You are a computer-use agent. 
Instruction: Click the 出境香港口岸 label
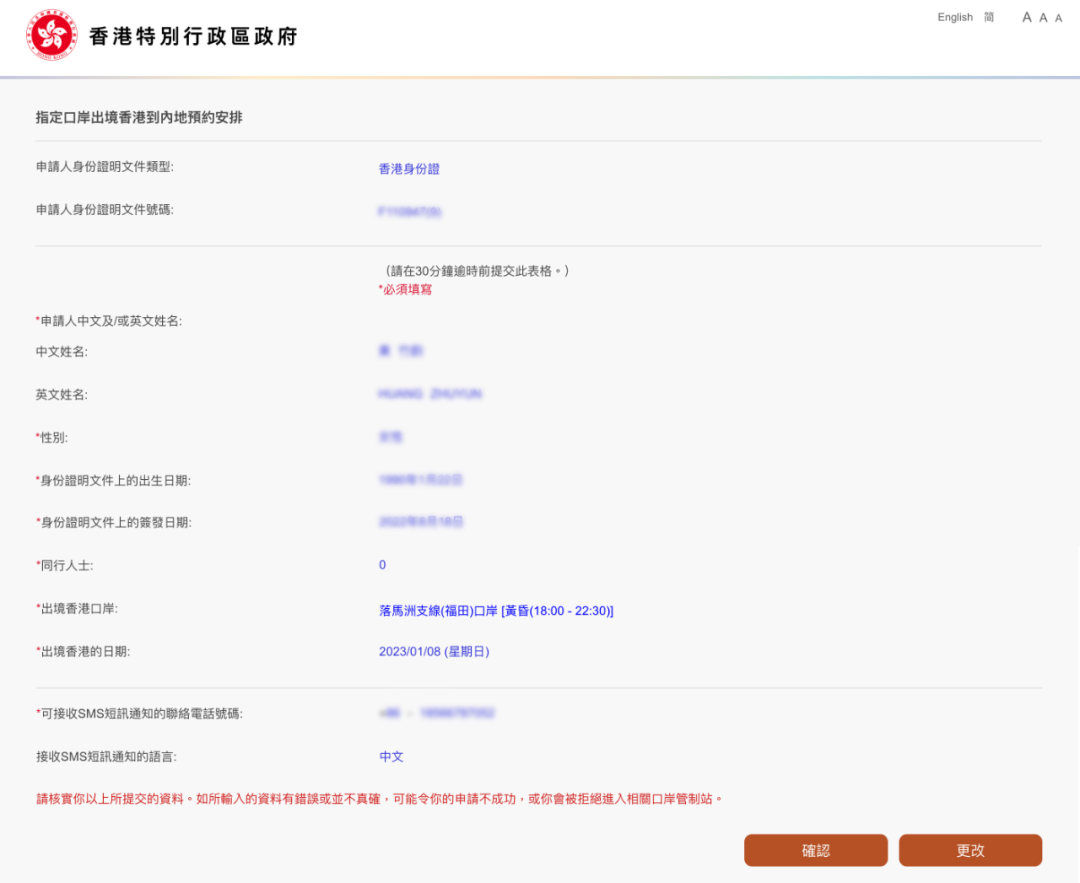tap(76, 609)
